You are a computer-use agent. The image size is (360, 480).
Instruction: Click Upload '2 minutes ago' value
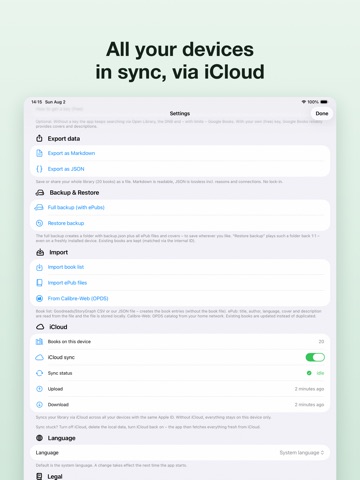point(309,389)
